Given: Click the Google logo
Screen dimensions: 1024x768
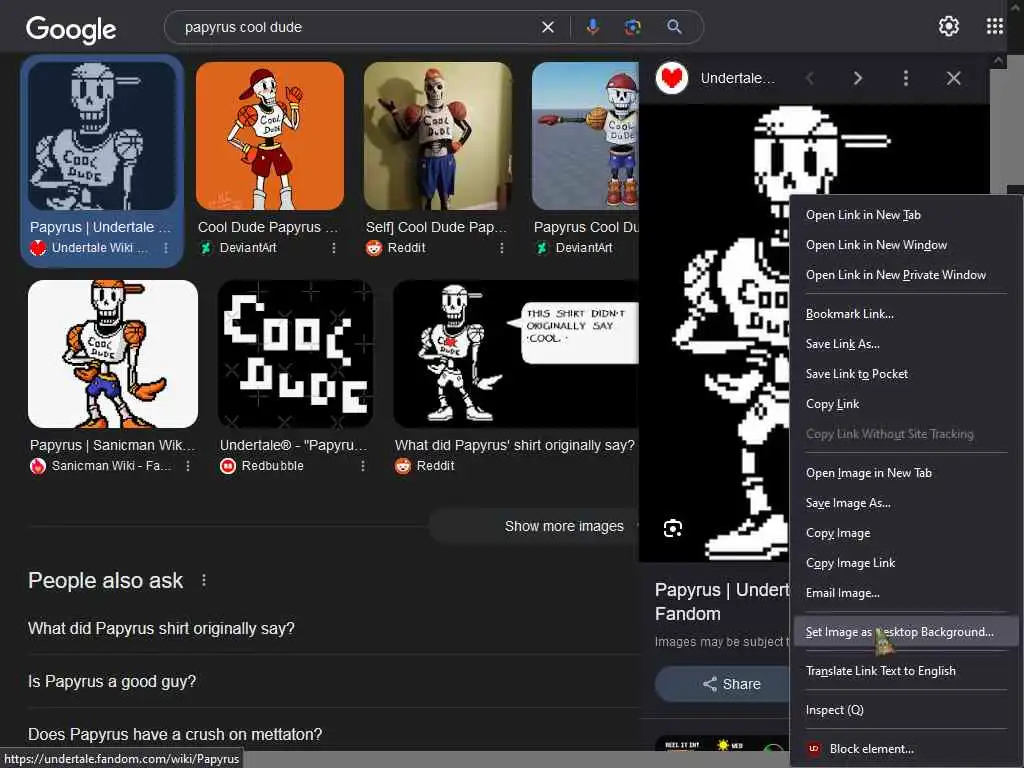Looking at the screenshot, I should [71, 29].
